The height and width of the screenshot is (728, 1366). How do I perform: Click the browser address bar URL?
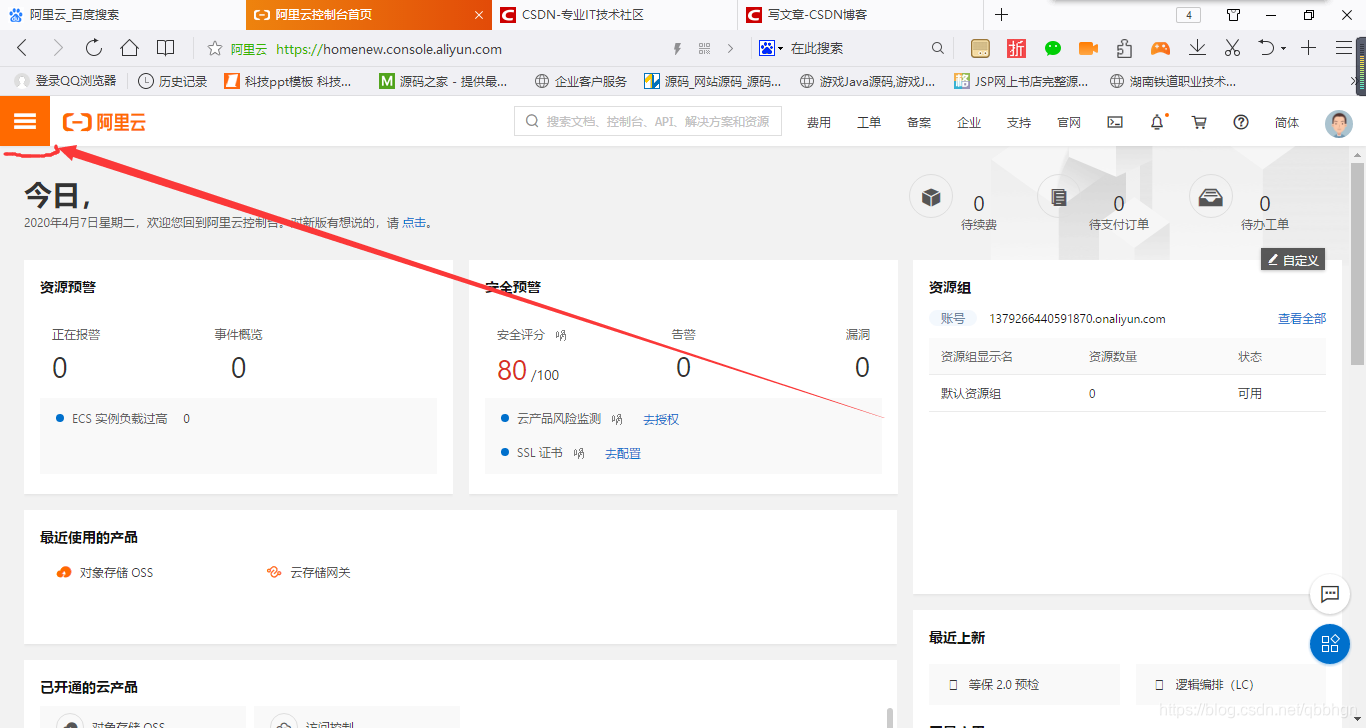pos(389,48)
